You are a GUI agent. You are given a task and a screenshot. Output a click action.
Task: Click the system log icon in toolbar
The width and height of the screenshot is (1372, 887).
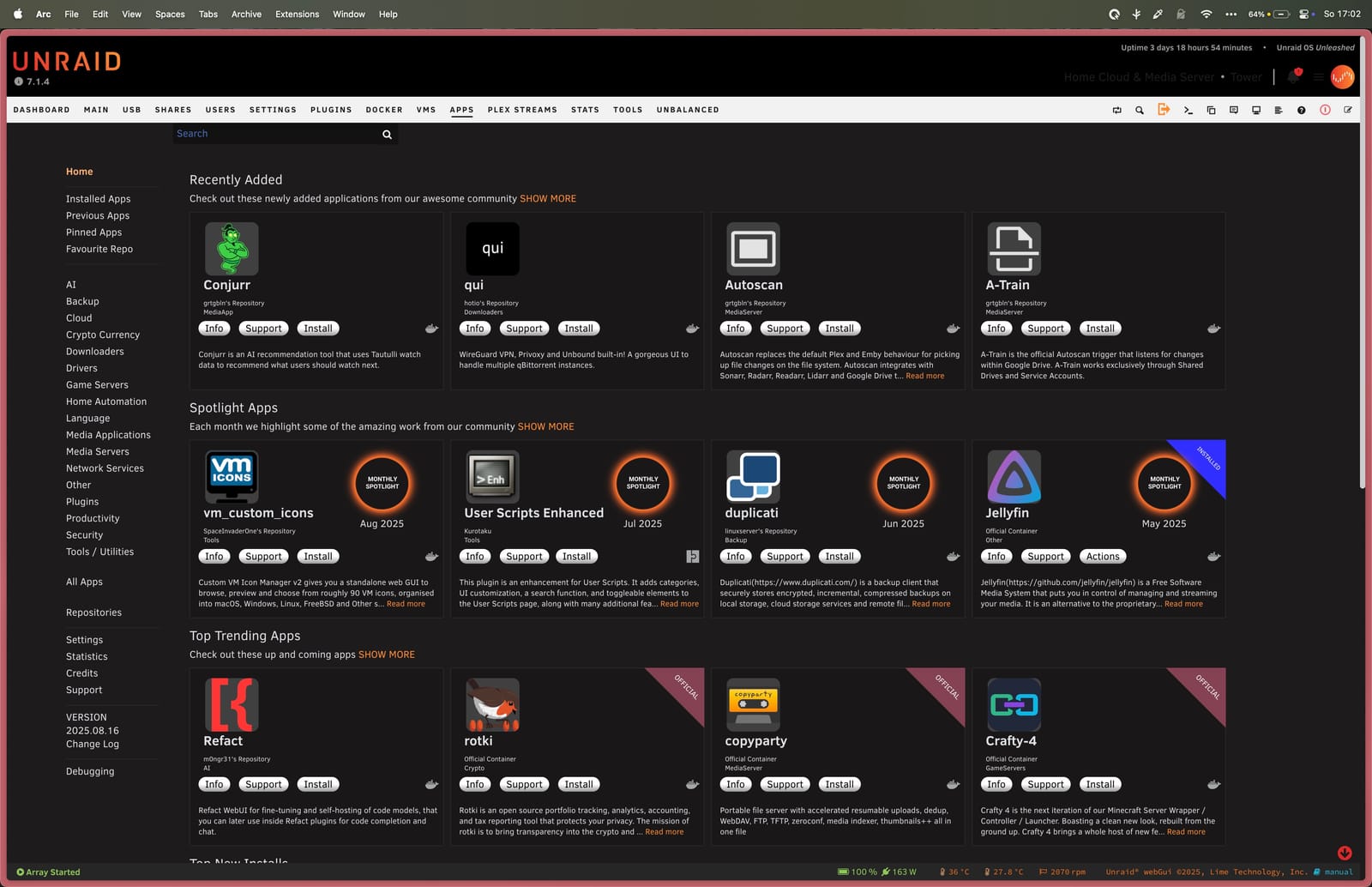click(1279, 110)
